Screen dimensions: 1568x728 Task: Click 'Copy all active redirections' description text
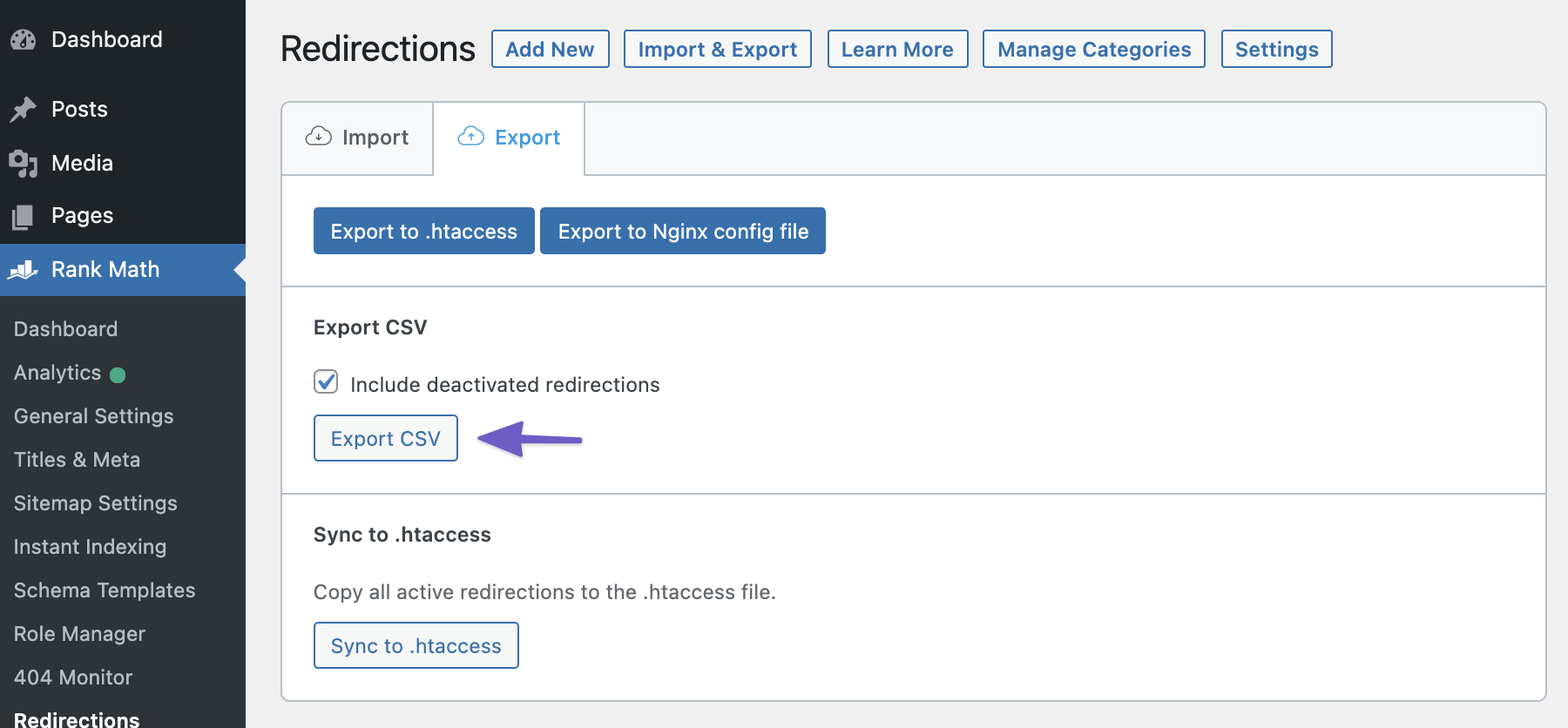click(544, 592)
